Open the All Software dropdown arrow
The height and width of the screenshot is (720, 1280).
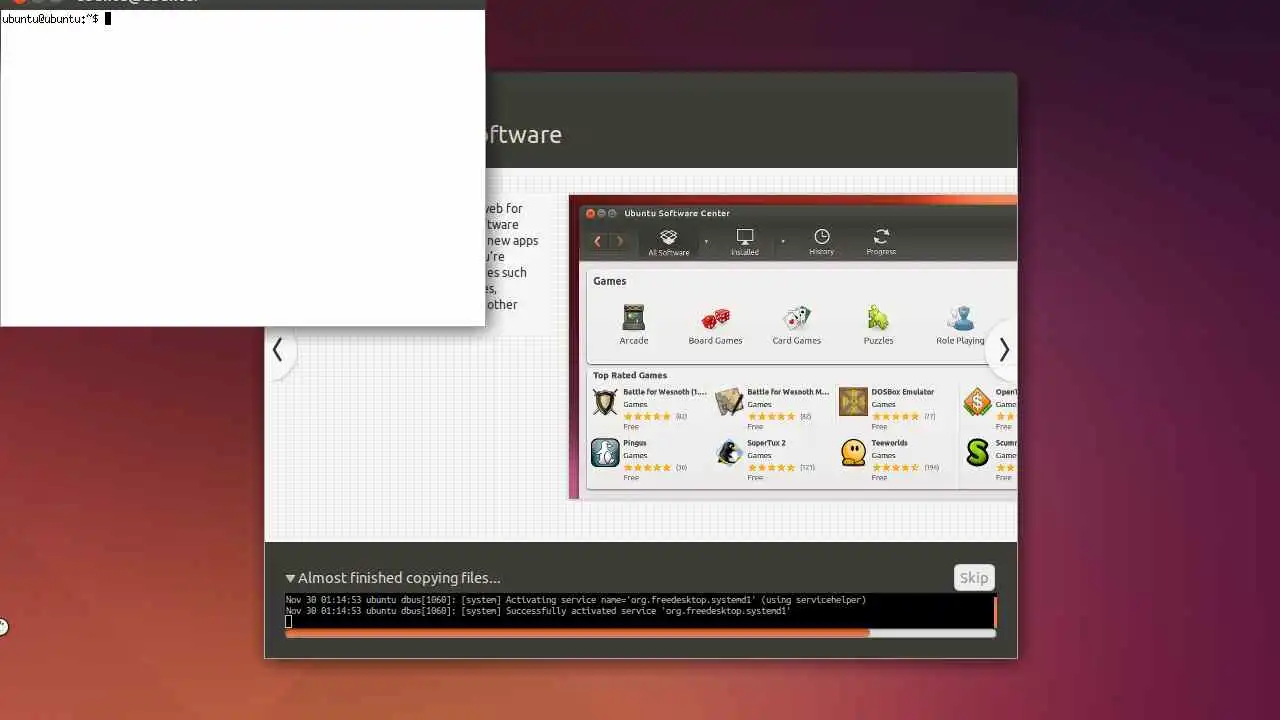pyautogui.click(x=706, y=241)
